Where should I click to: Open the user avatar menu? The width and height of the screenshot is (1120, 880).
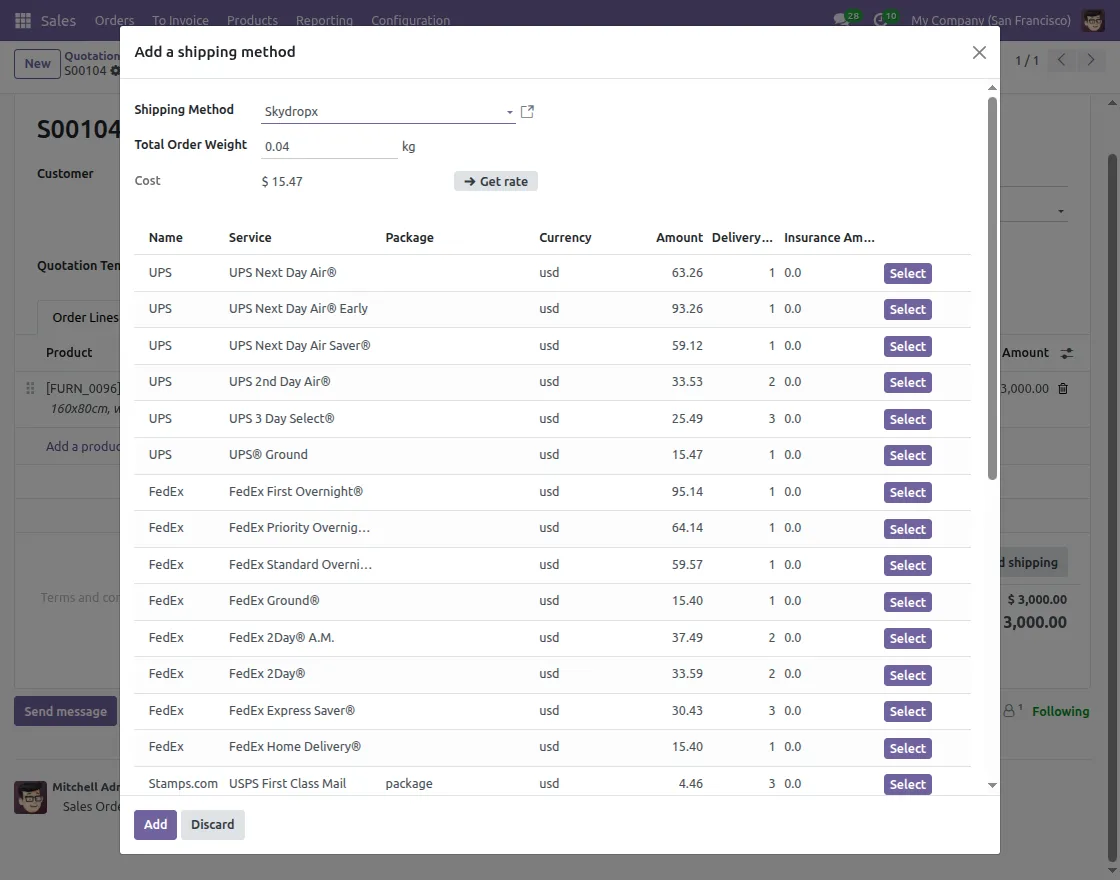[1093, 20]
